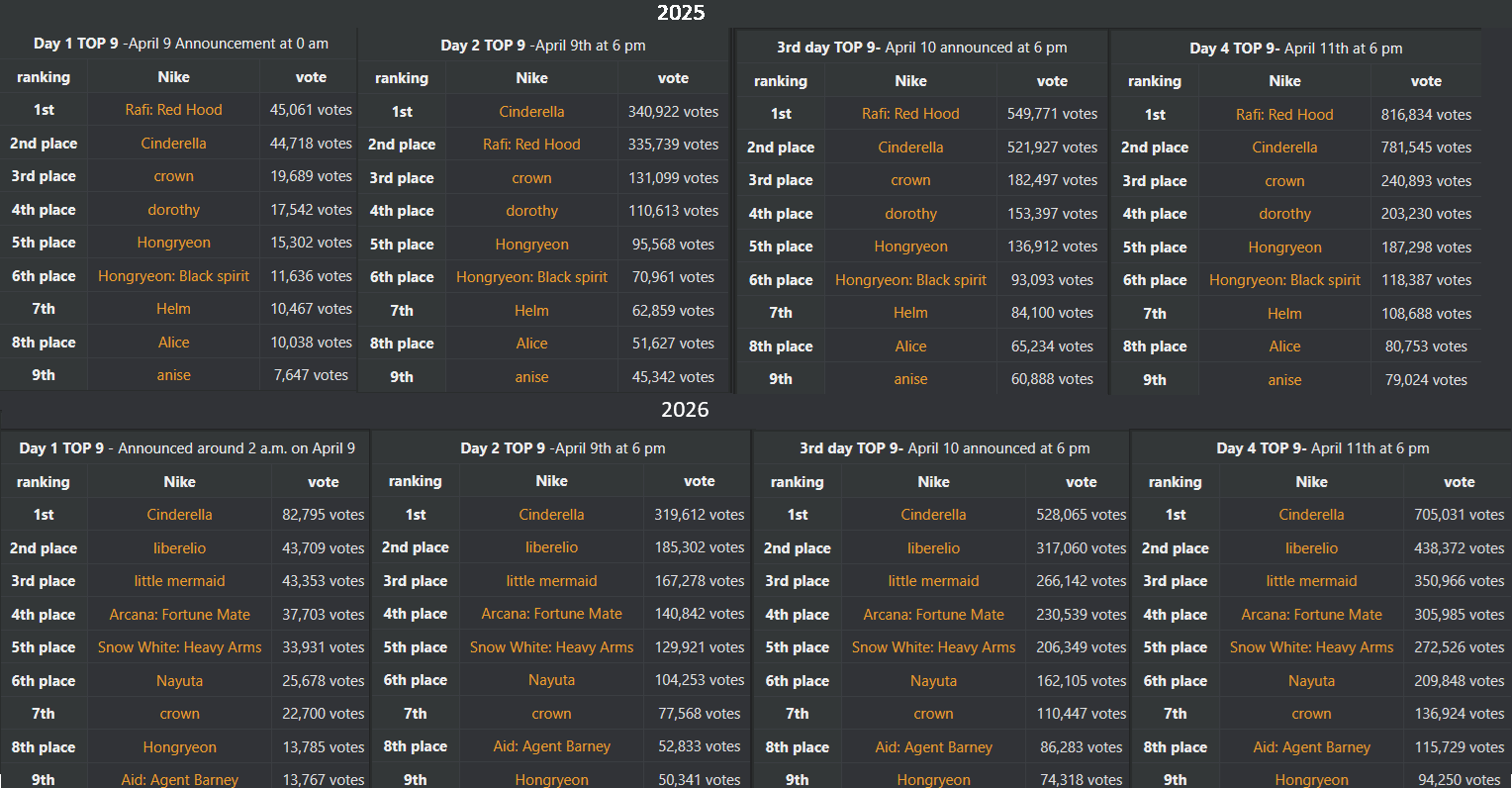Click the '340,922 votes' cell
The image size is (1512, 788).
coord(673,112)
